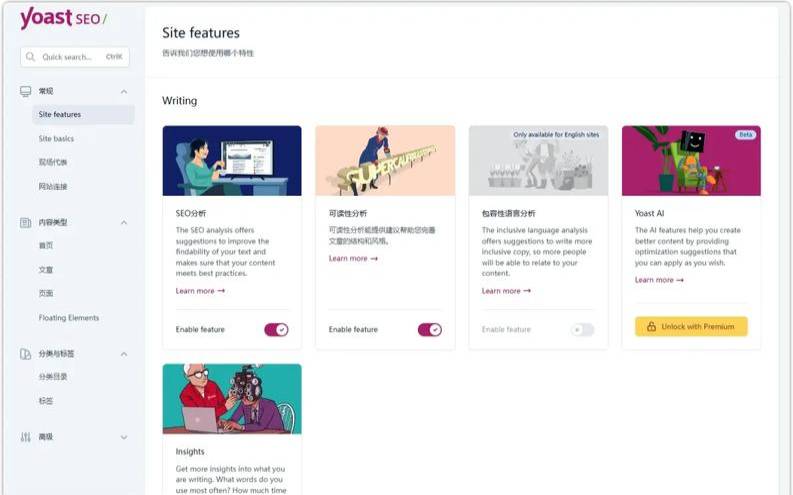Click the Writing section heading
The image size is (793, 495).
(180, 101)
